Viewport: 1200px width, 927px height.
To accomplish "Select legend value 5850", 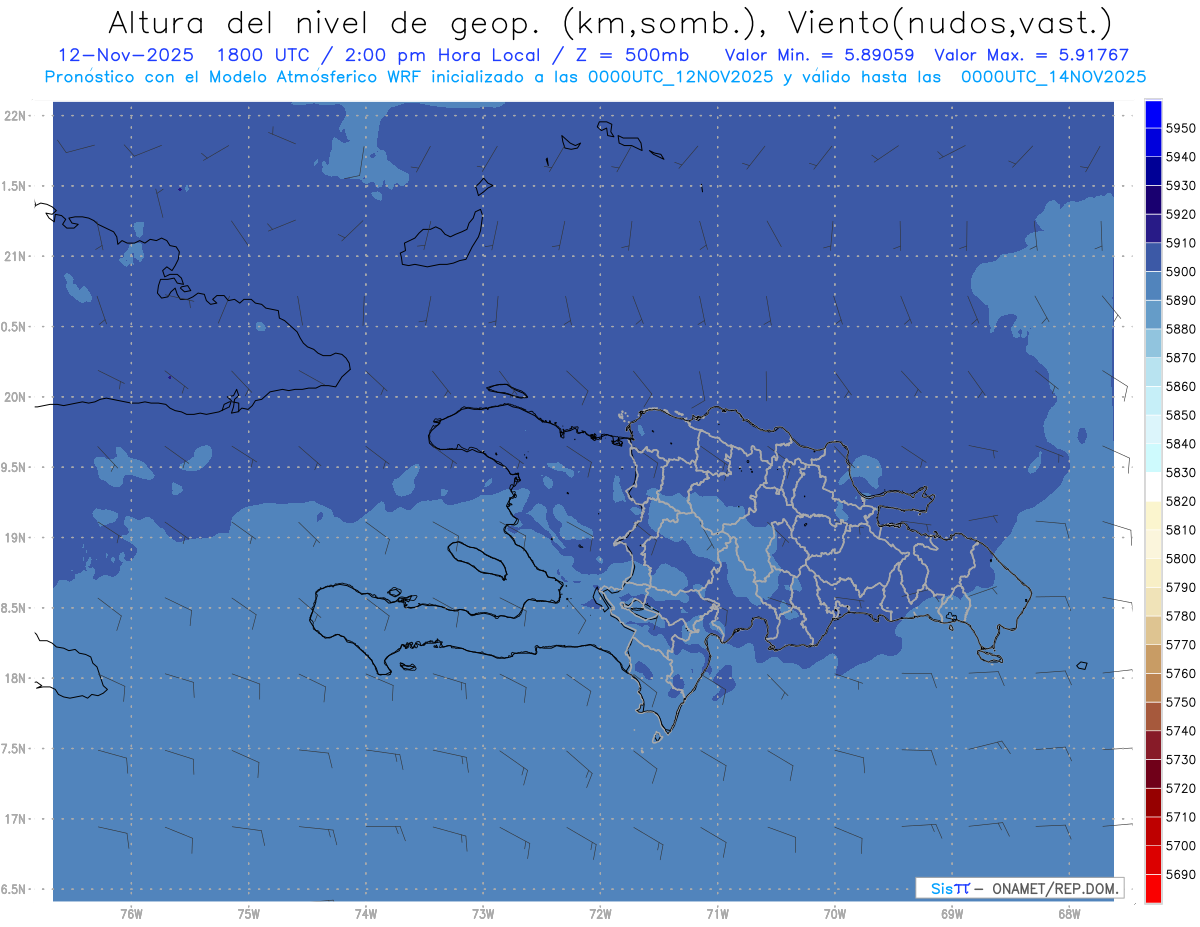I will (x=1180, y=415).
